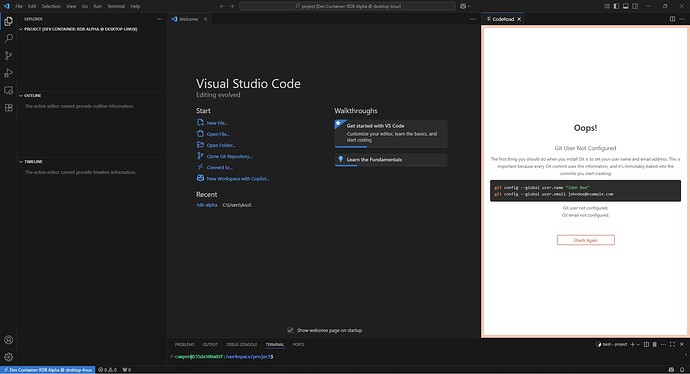Switch to the OUTPUT panel tab
The width and height of the screenshot is (690, 374).
point(210,345)
